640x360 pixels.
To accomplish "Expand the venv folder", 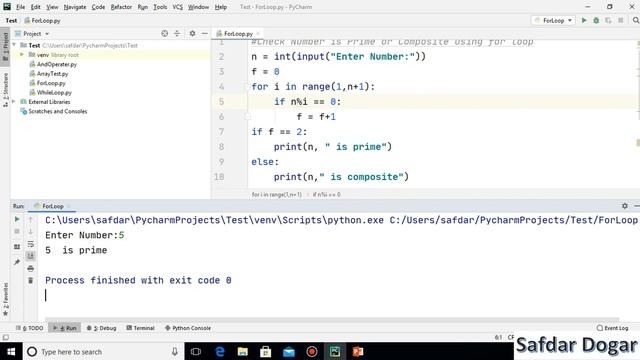I will pos(22,55).
